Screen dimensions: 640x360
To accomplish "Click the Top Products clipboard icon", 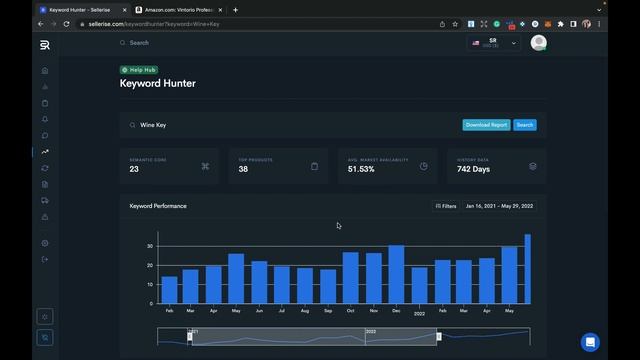I will (x=314, y=166).
